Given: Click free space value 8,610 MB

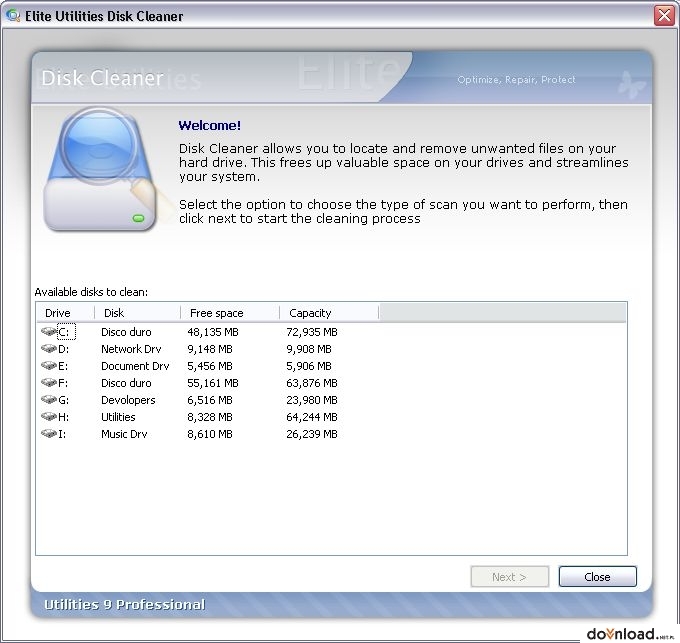Looking at the screenshot, I should (x=210, y=434).
